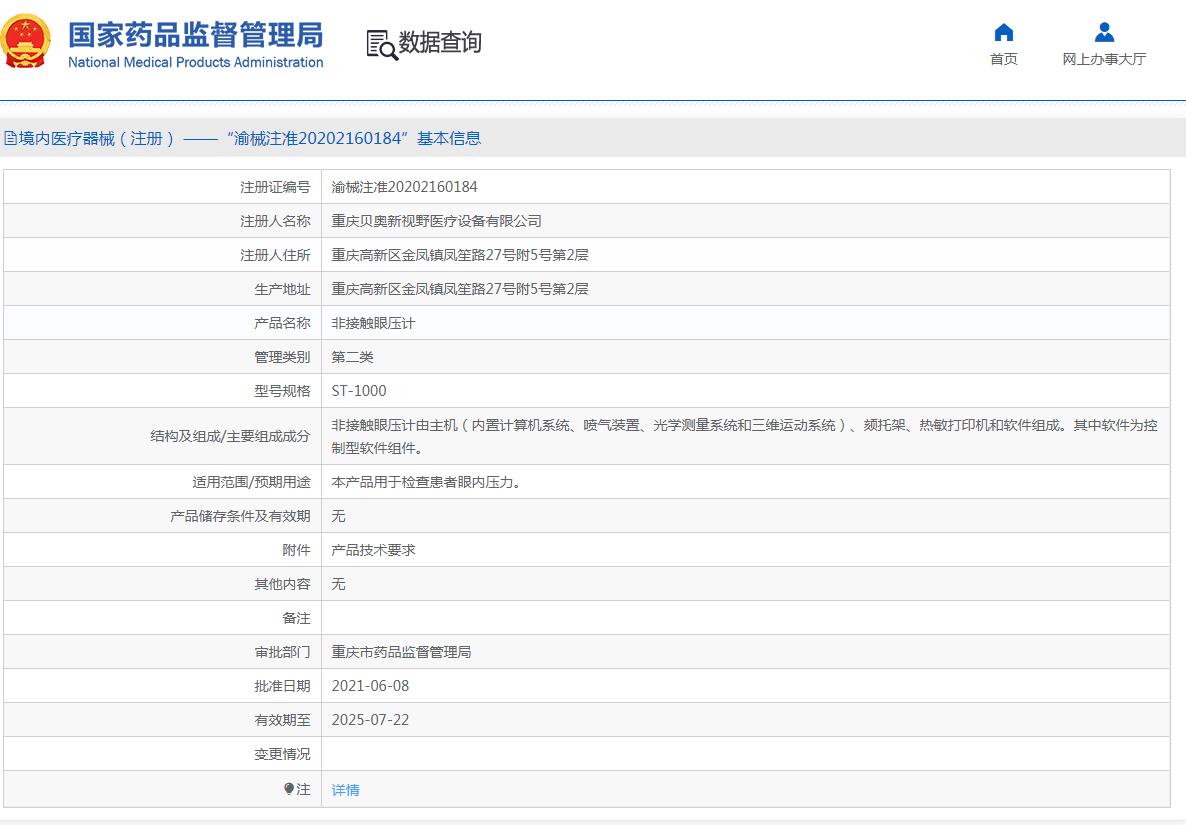Click the 数据查询 heading

(x=440, y=42)
